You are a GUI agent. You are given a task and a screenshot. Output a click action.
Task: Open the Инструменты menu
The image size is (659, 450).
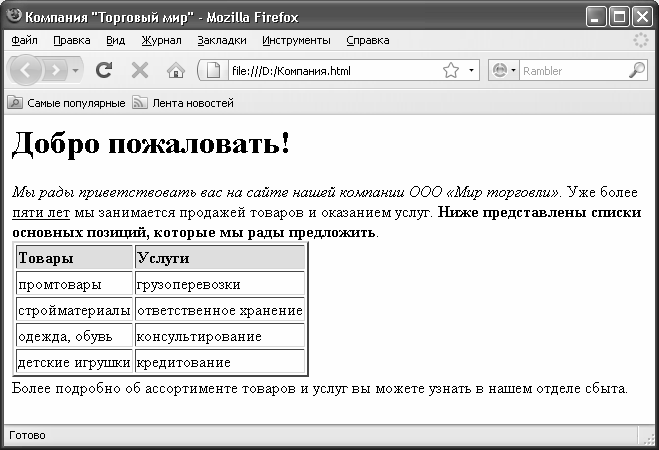[296, 41]
